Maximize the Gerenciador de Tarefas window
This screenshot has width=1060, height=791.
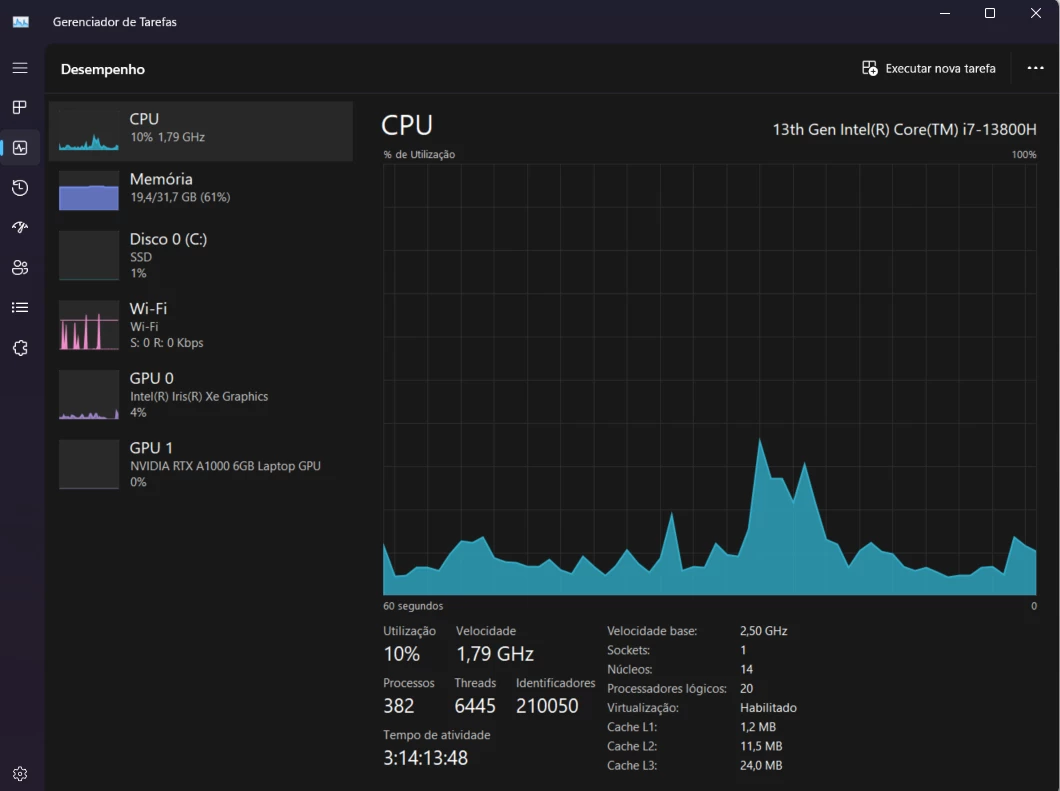[x=990, y=14]
